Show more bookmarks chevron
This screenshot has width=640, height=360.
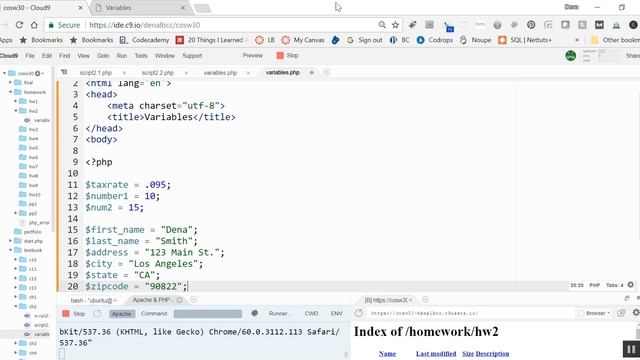(x=577, y=40)
